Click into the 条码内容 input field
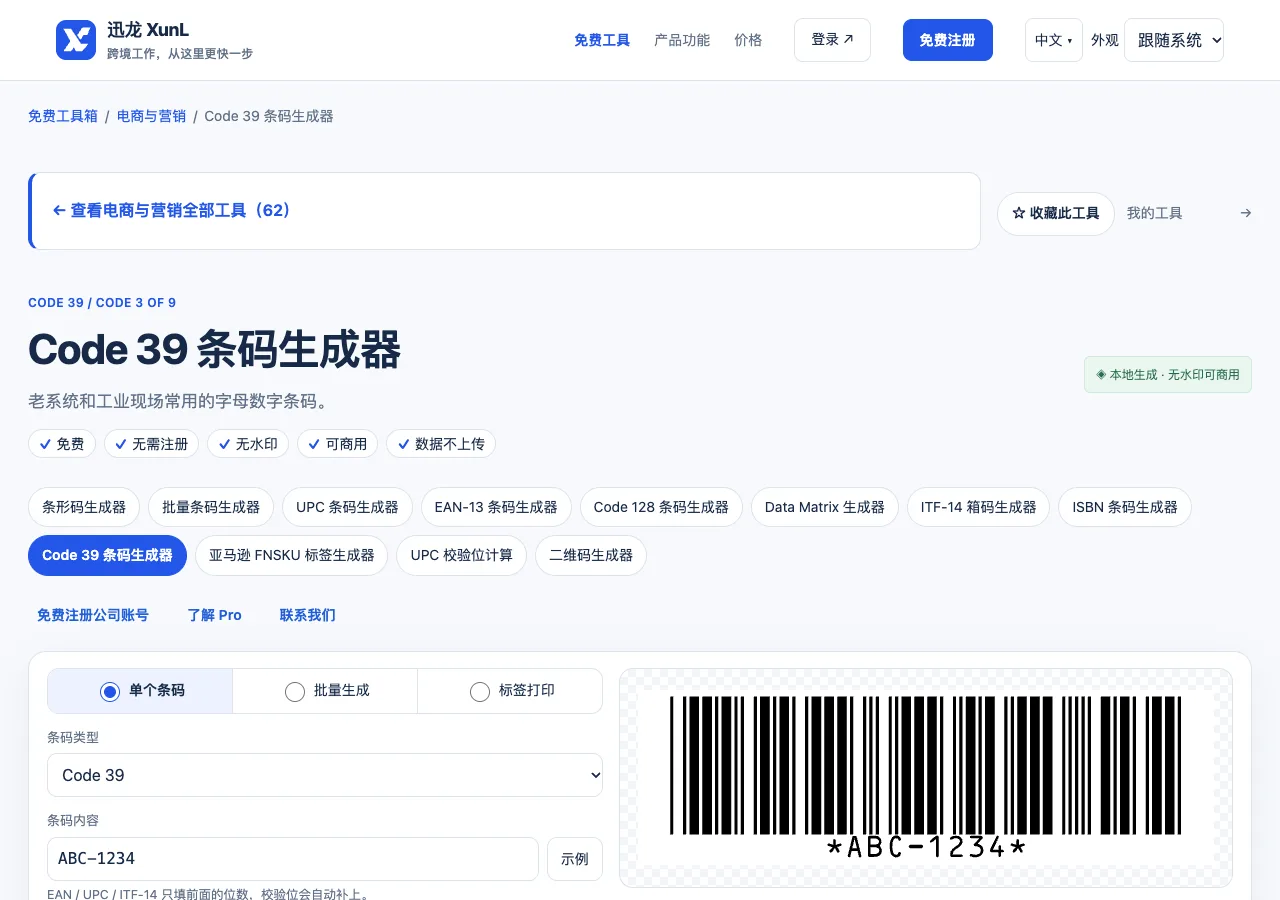This screenshot has height=900, width=1280. pos(293,859)
